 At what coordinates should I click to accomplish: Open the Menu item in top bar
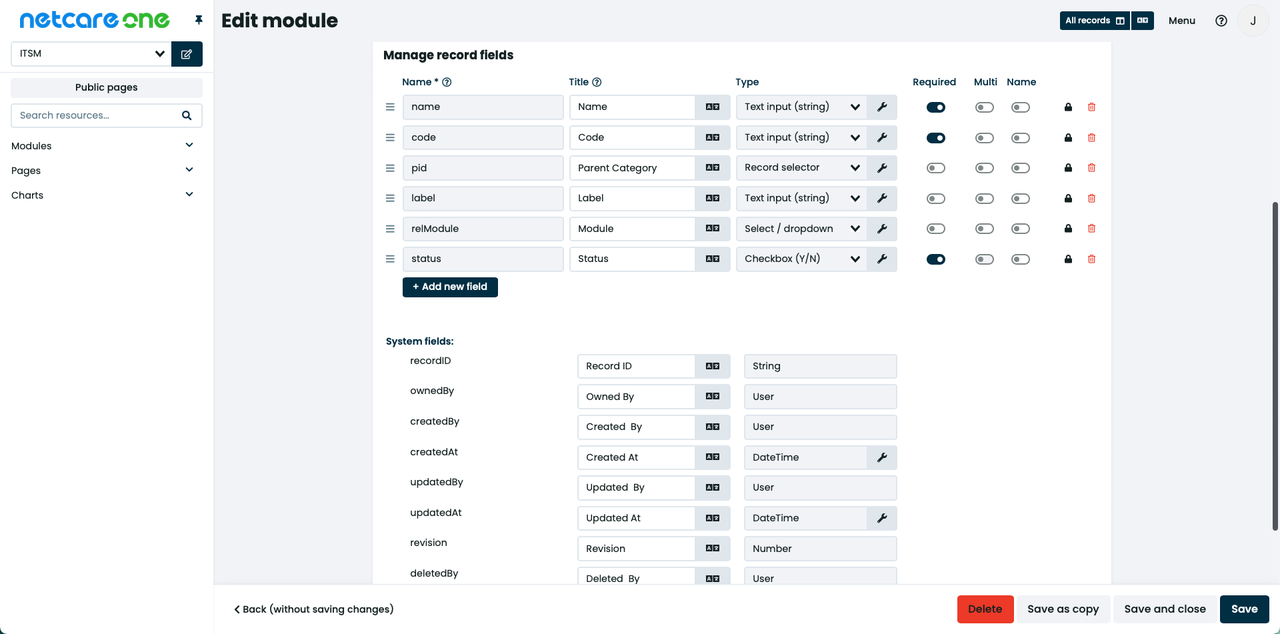(1181, 21)
